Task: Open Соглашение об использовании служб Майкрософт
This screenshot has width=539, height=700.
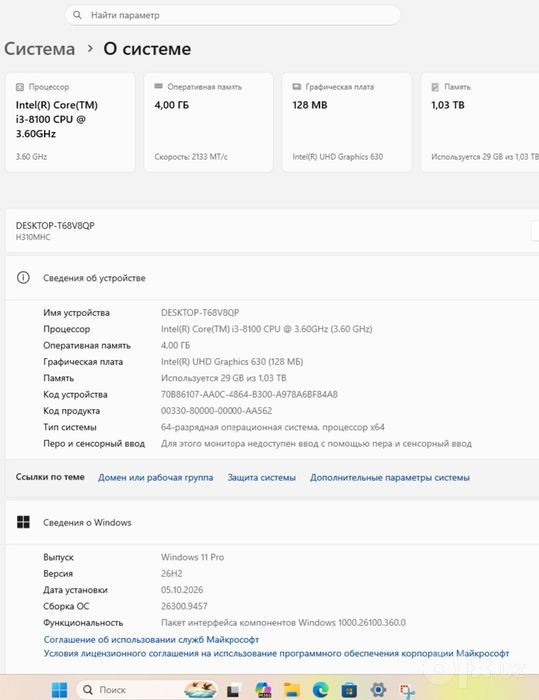Action: 151,639
